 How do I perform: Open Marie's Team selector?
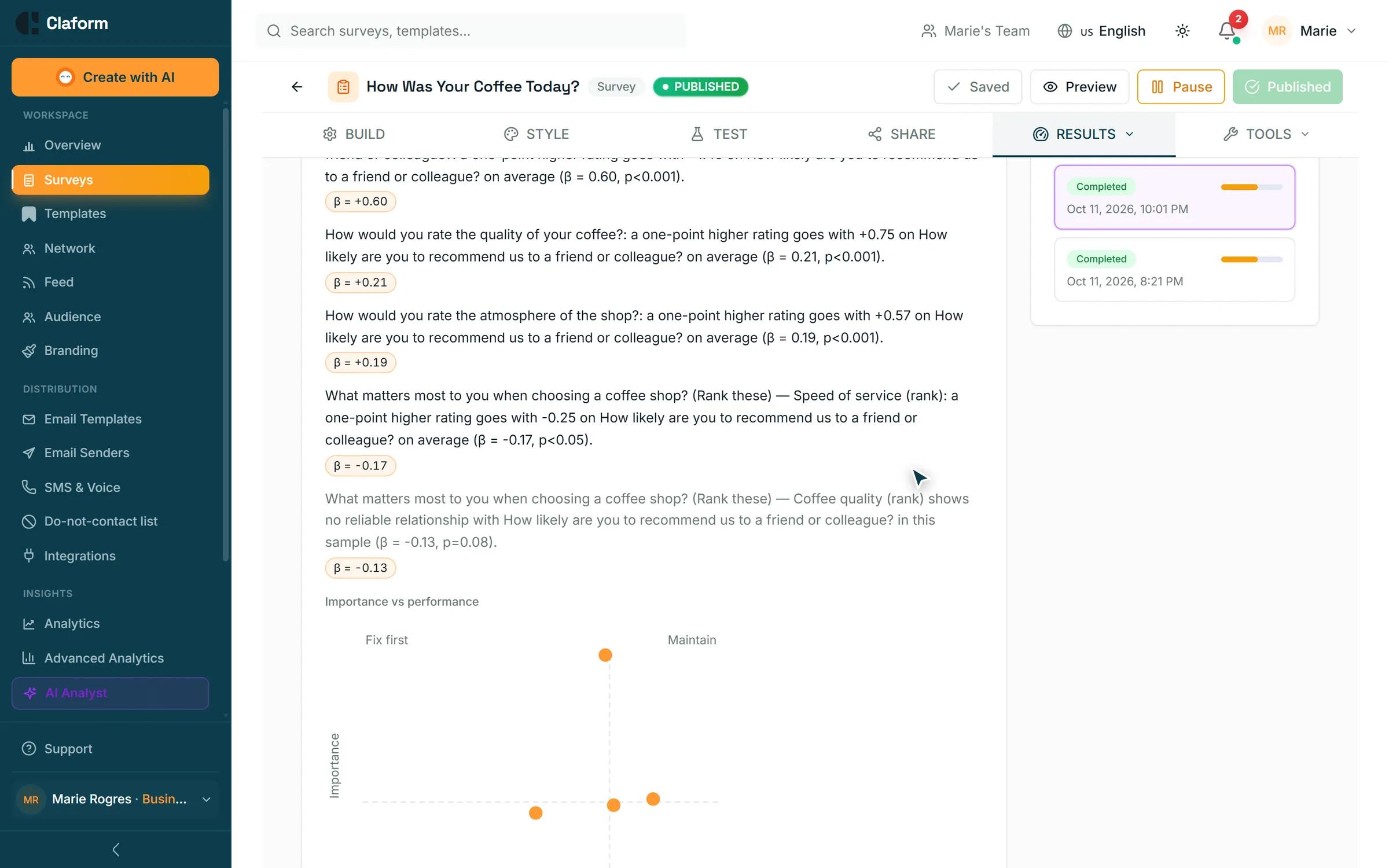tap(975, 31)
